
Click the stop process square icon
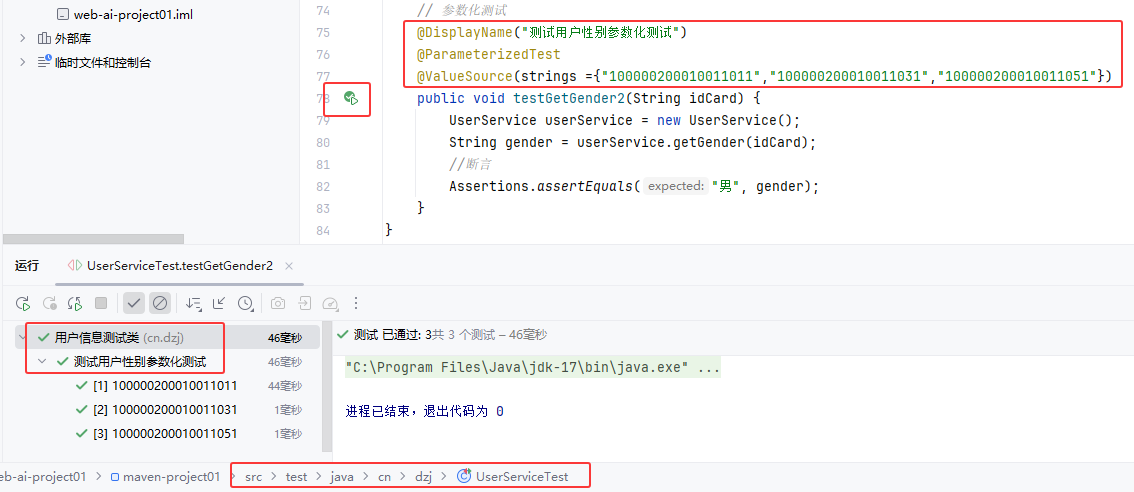(100, 303)
